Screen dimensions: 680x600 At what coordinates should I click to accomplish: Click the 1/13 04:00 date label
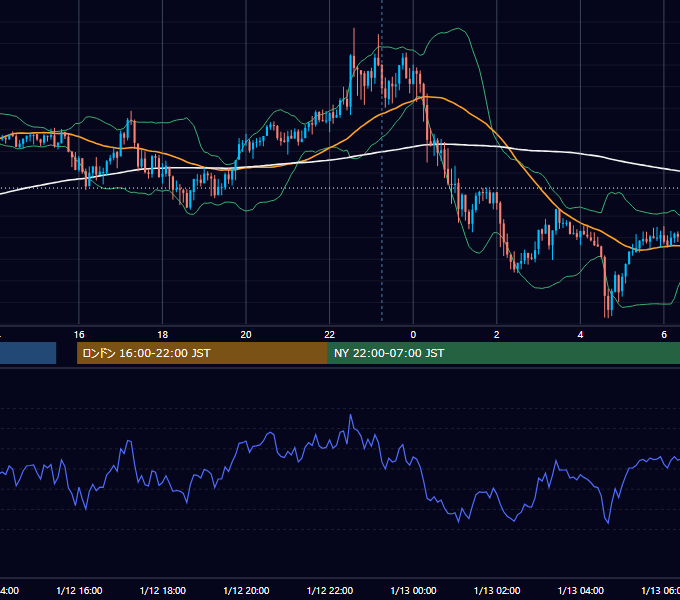pyautogui.click(x=580, y=590)
